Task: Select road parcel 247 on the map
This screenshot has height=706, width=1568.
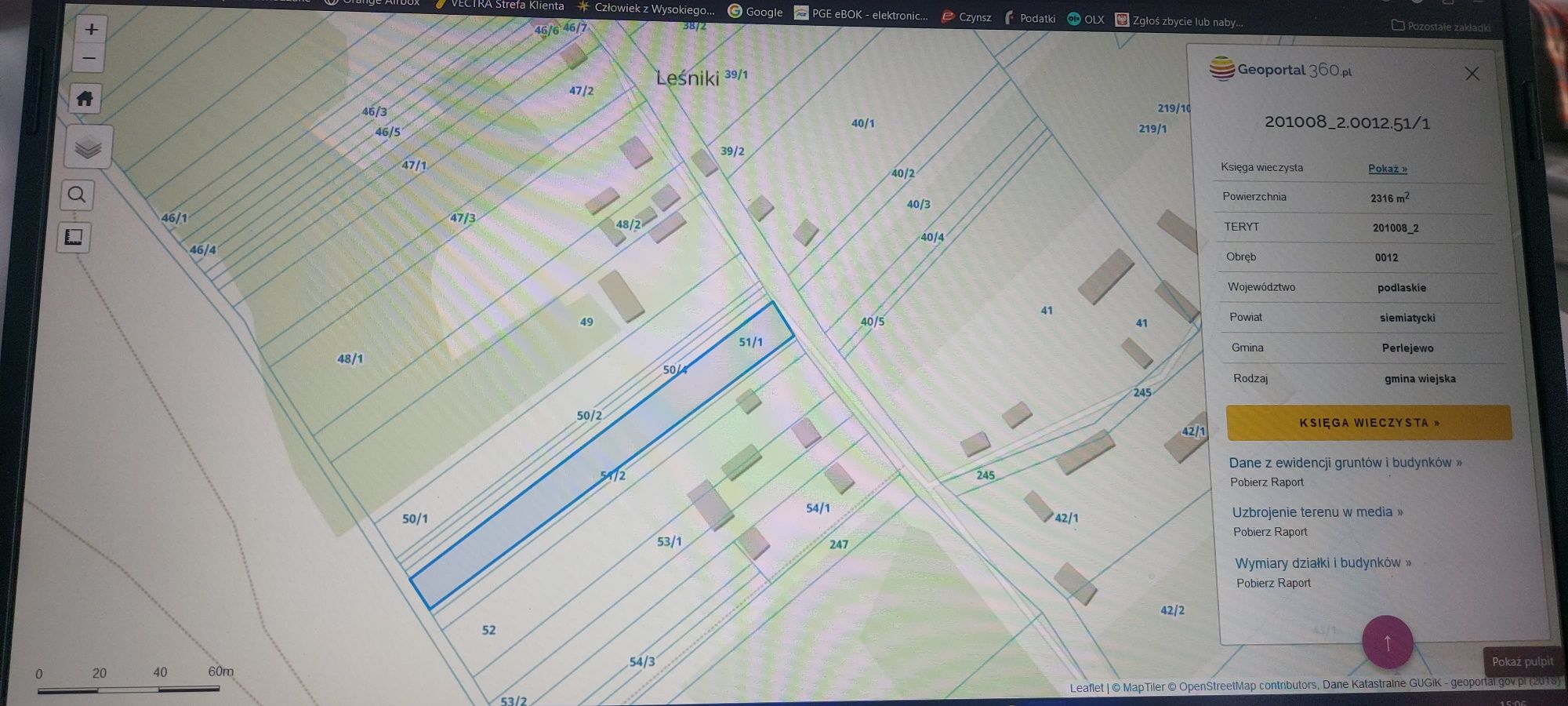Action: tap(838, 544)
